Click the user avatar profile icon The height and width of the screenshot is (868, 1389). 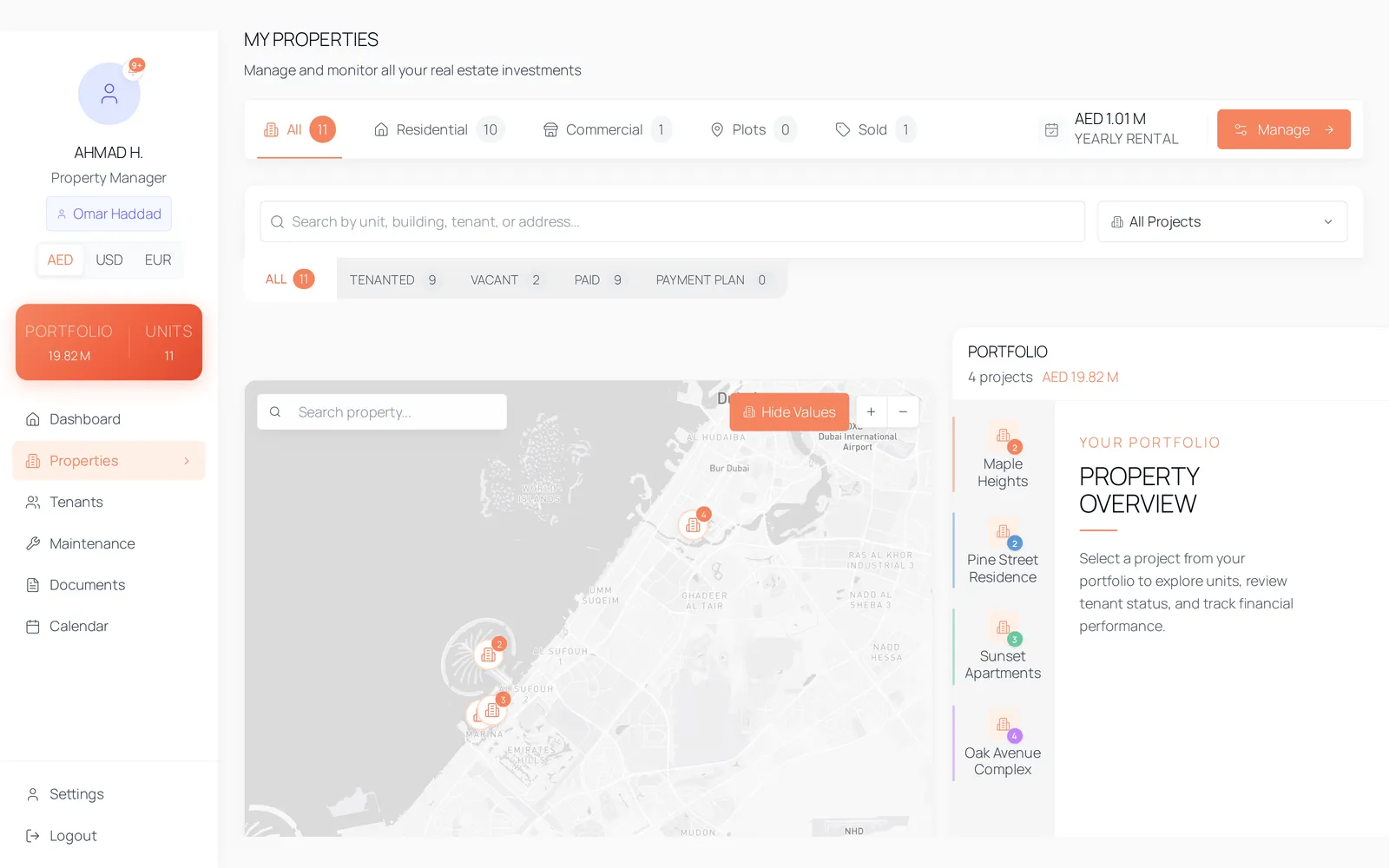[x=109, y=94]
